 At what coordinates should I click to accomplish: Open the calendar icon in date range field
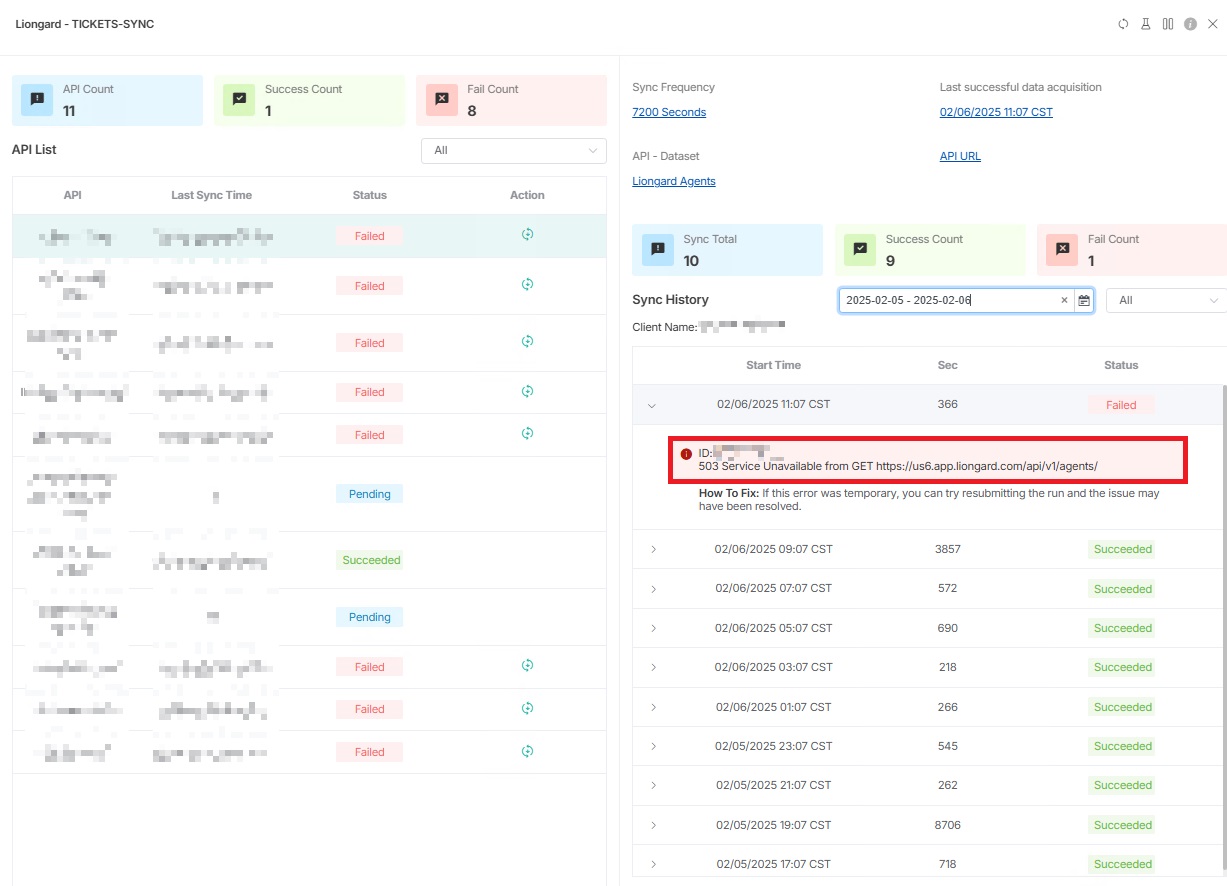1084,300
